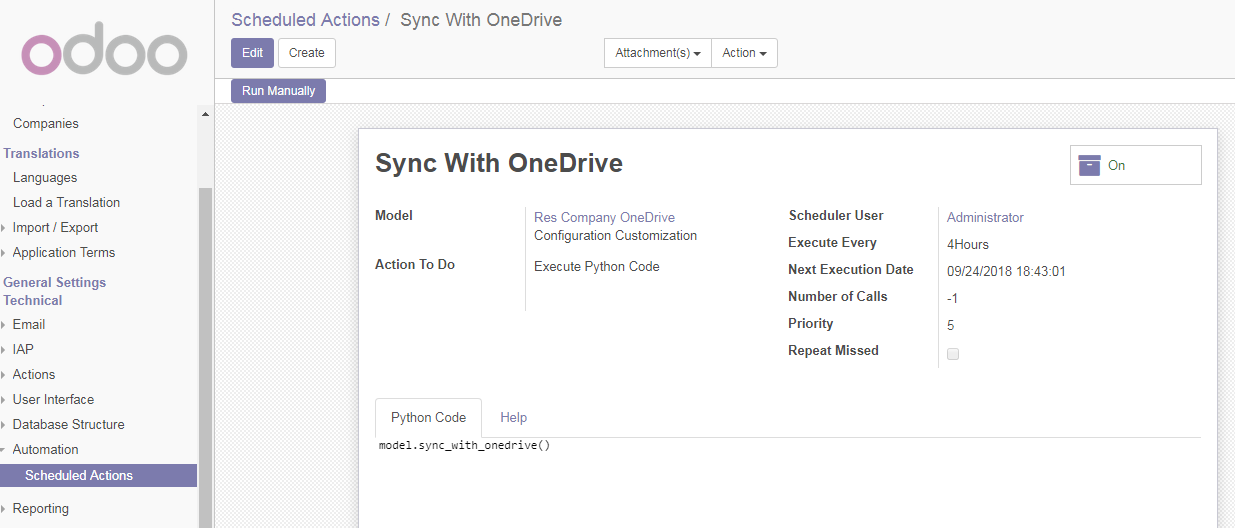The image size is (1235, 528).
Task: Toggle the On active status button
Action: (x=1135, y=166)
